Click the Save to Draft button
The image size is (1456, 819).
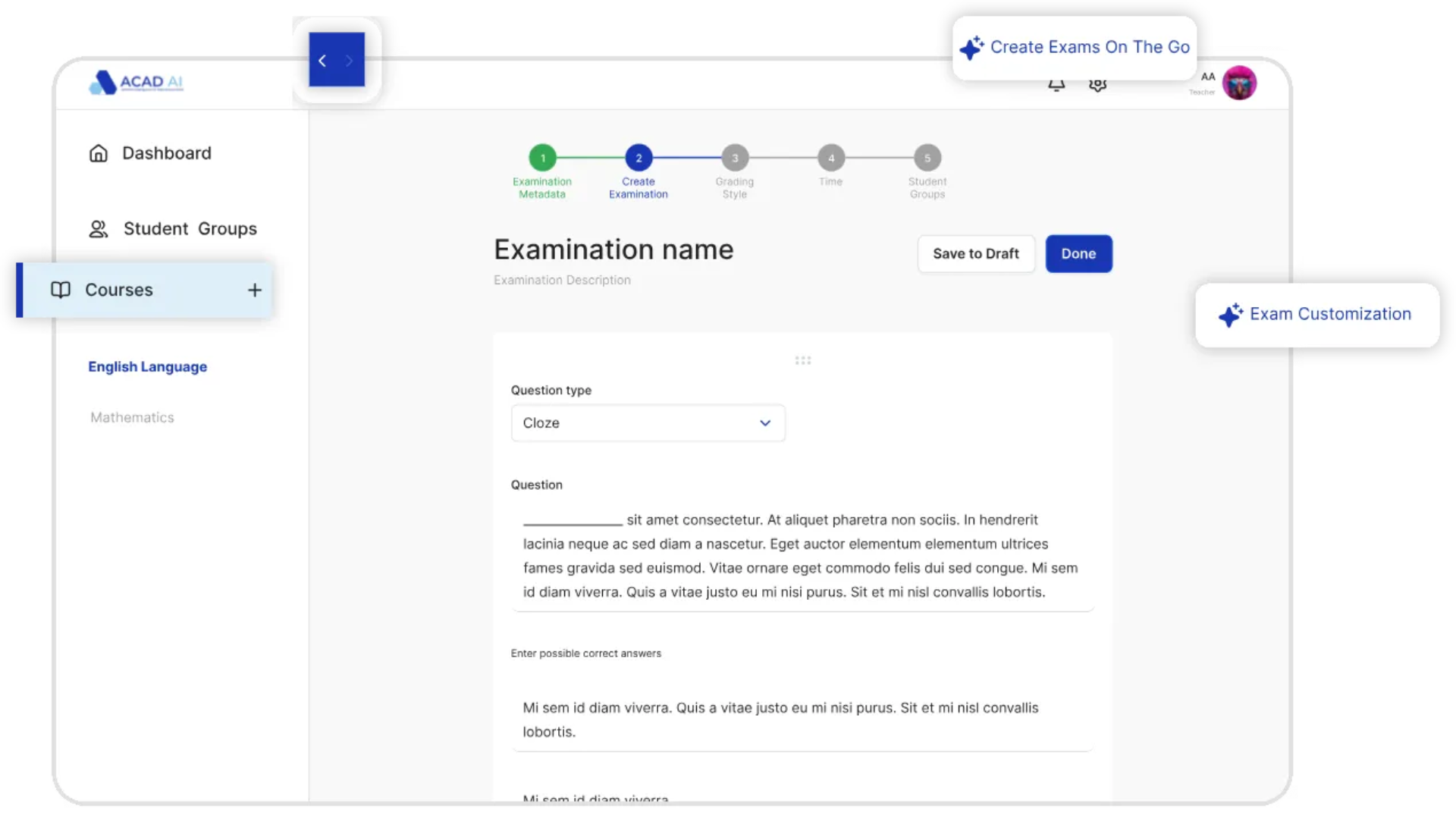pos(975,254)
